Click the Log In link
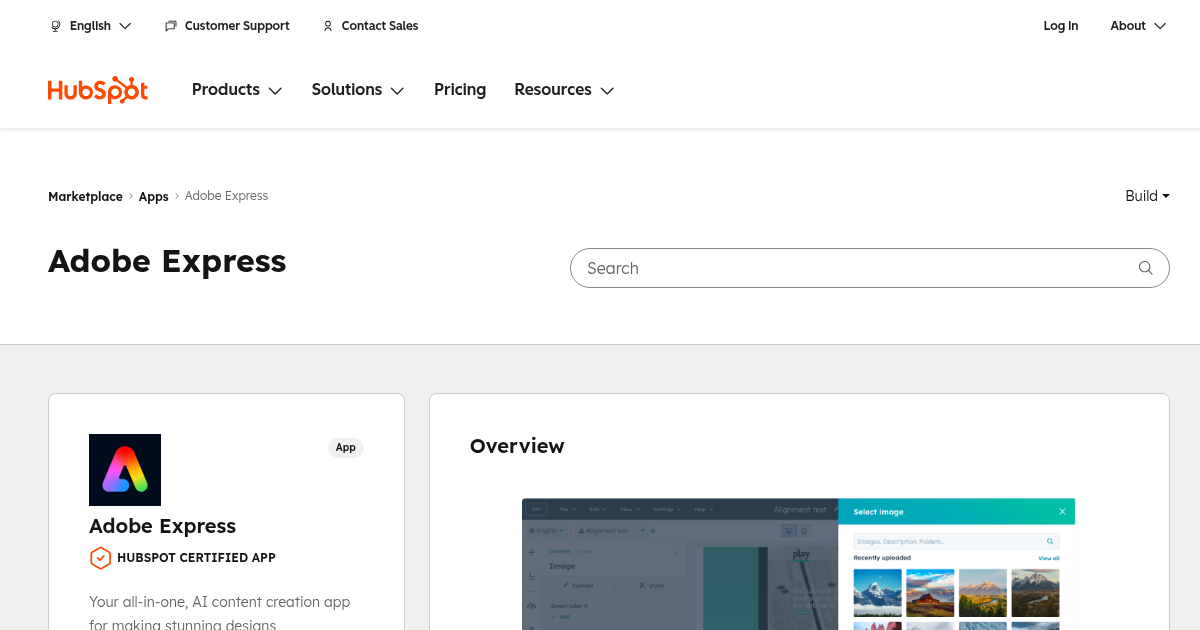The width and height of the screenshot is (1200, 630). point(1060,26)
